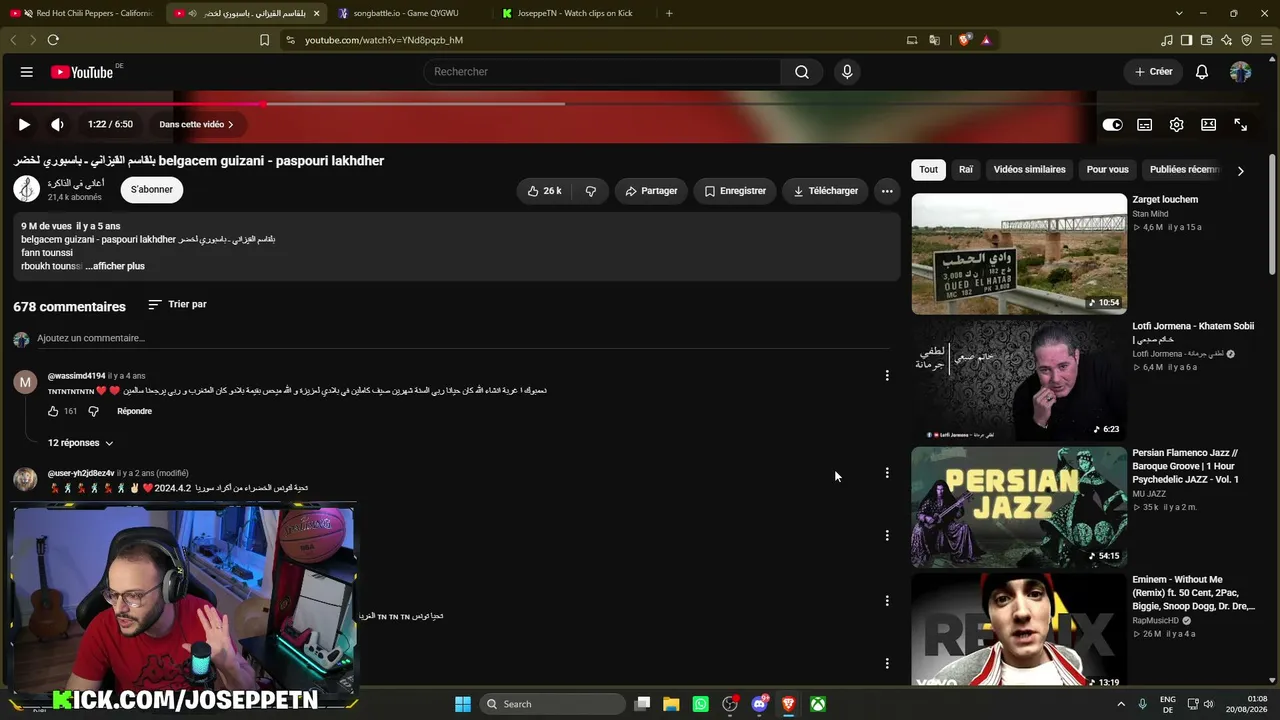Open the account avatar menu
This screenshot has height=720, width=1280.
pos(1240,72)
